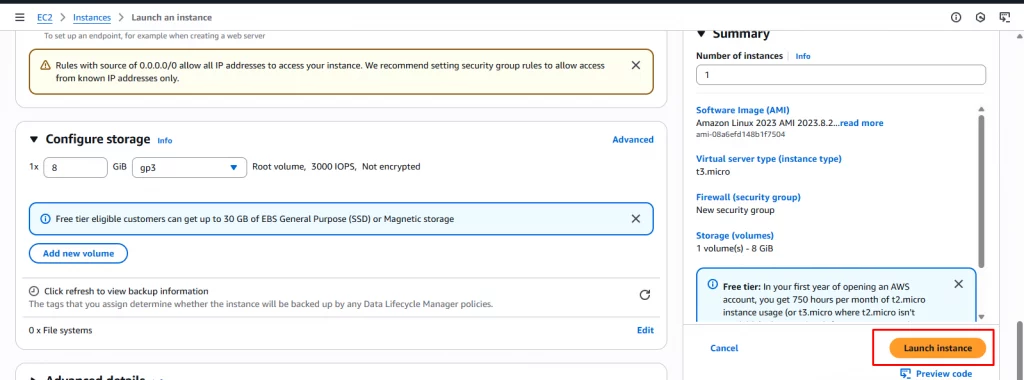Click the info circle icon in top bar
This screenshot has height=380, width=1024.
point(956,18)
